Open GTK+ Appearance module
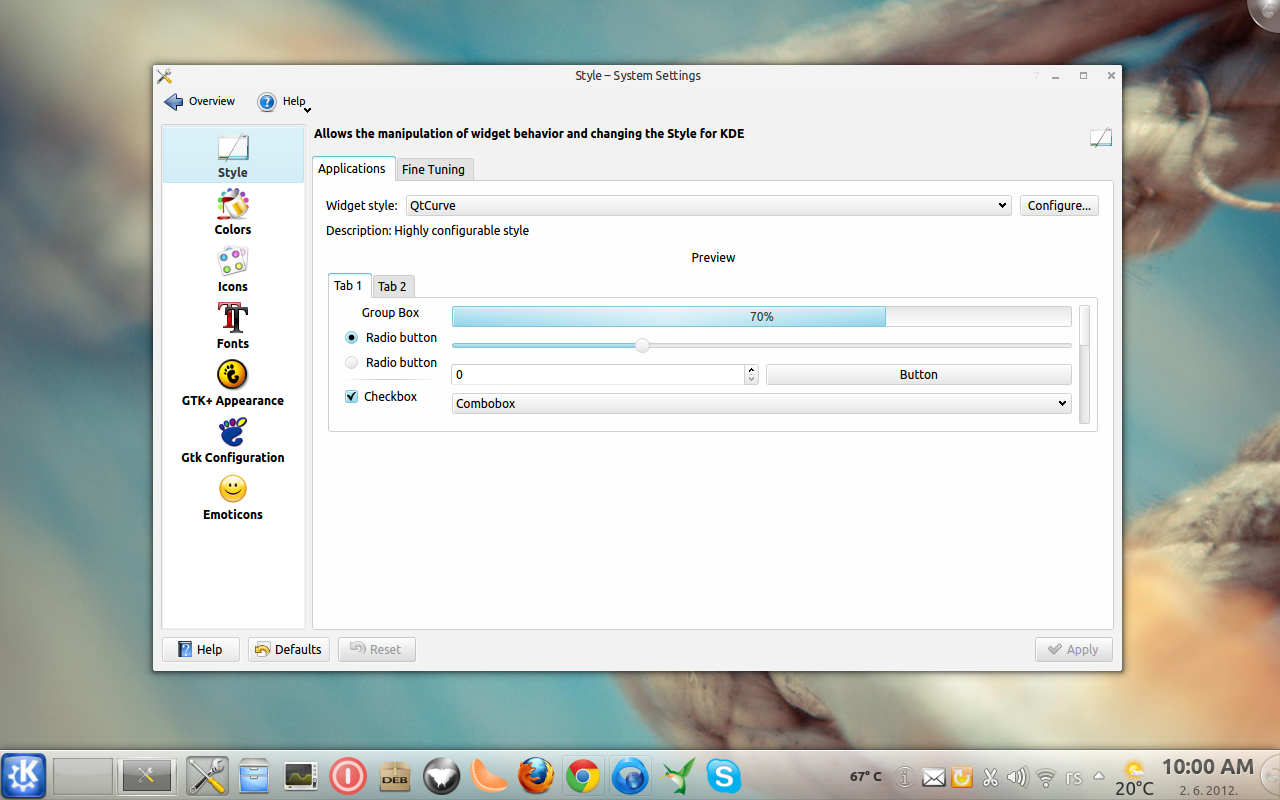Image resolution: width=1280 pixels, height=800 pixels. pyautogui.click(x=233, y=383)
